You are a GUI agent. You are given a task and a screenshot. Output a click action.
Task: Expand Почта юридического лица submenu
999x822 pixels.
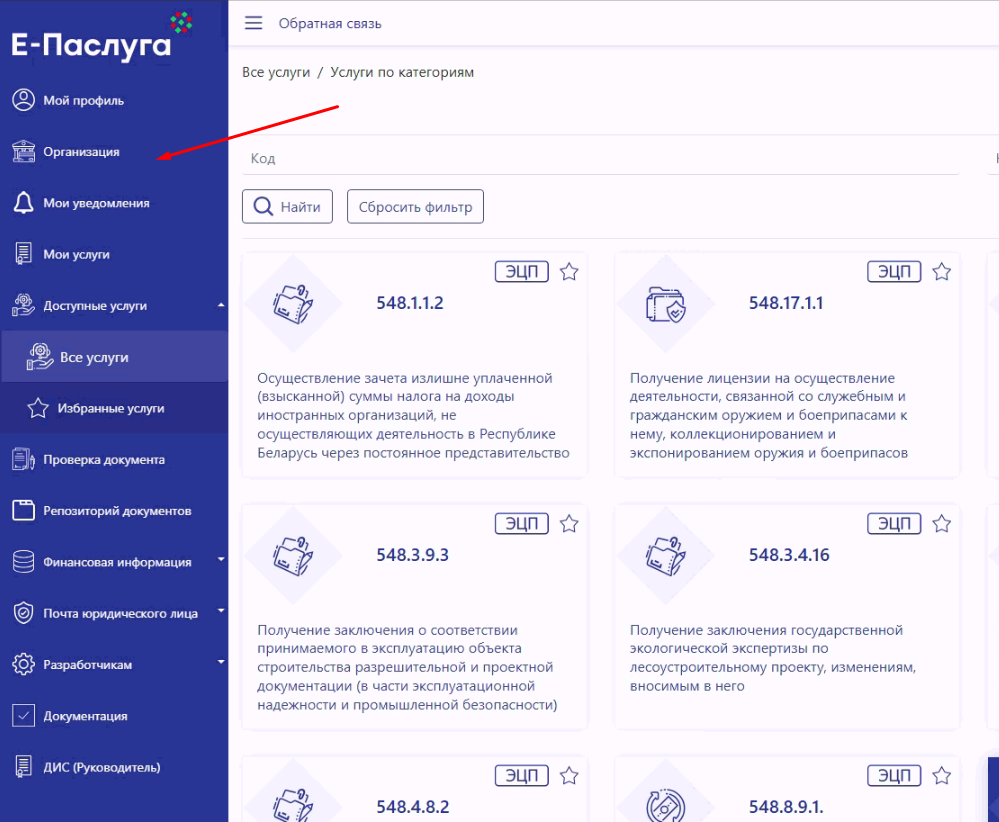[220, 613]
